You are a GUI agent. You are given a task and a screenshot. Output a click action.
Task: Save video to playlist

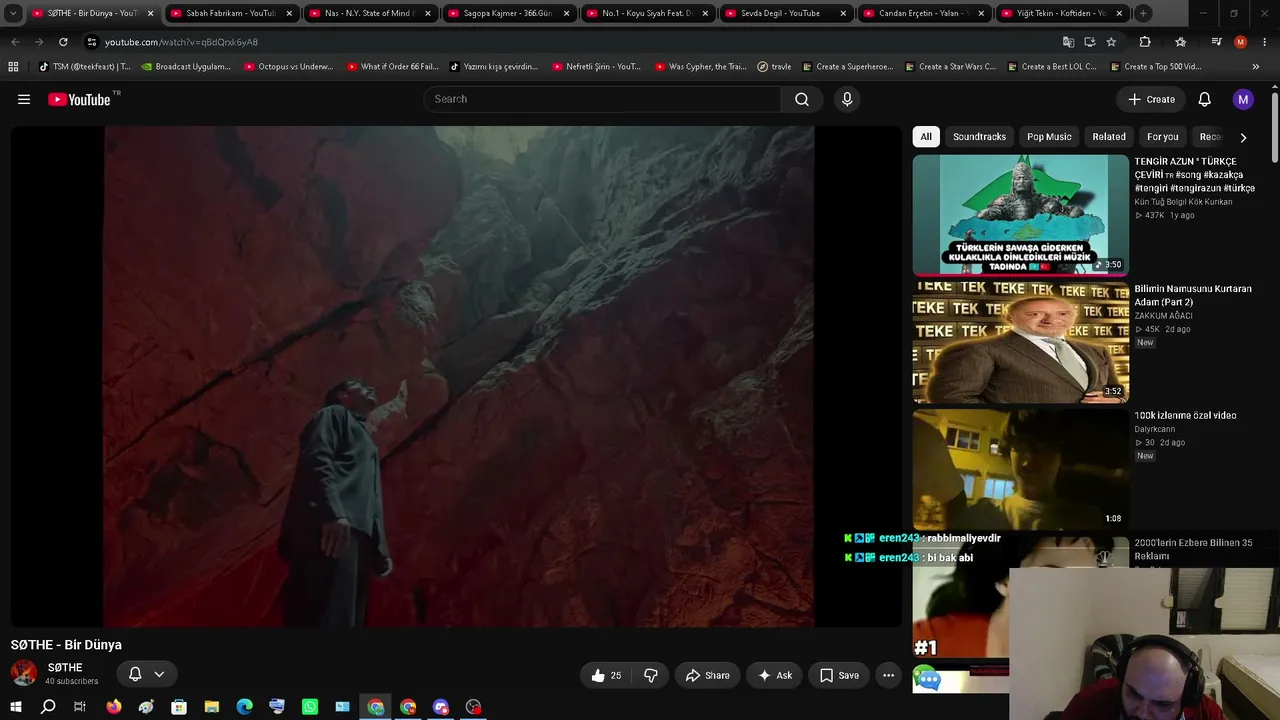point(839,675)
